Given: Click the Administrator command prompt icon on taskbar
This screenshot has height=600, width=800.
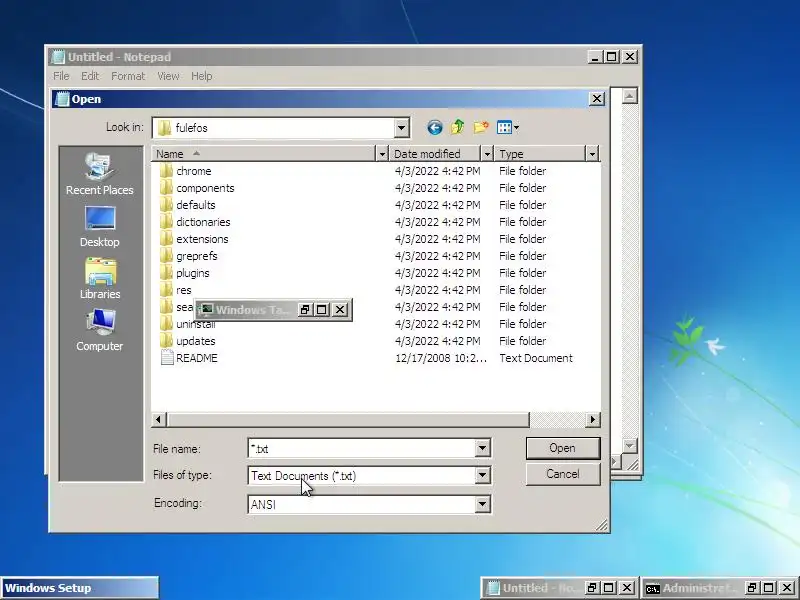Looking at the screenshot, I should coord(653,588).
